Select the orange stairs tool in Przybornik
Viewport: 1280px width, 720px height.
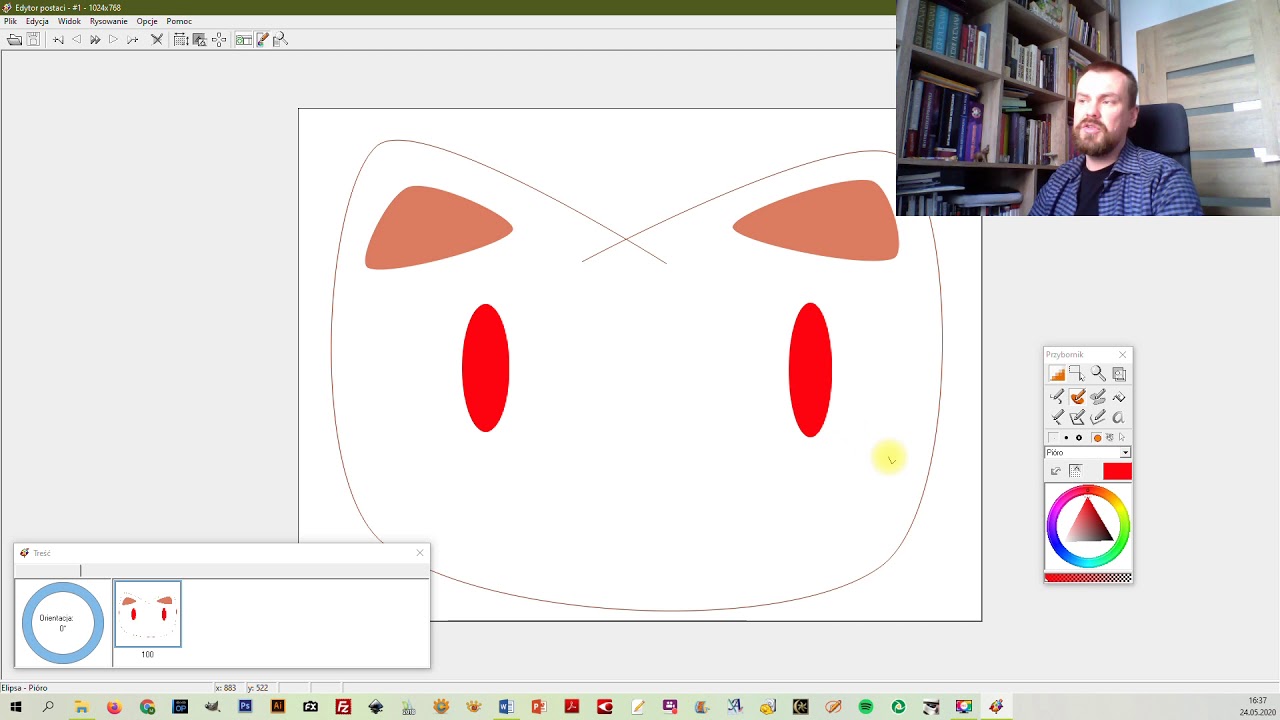1057,374
